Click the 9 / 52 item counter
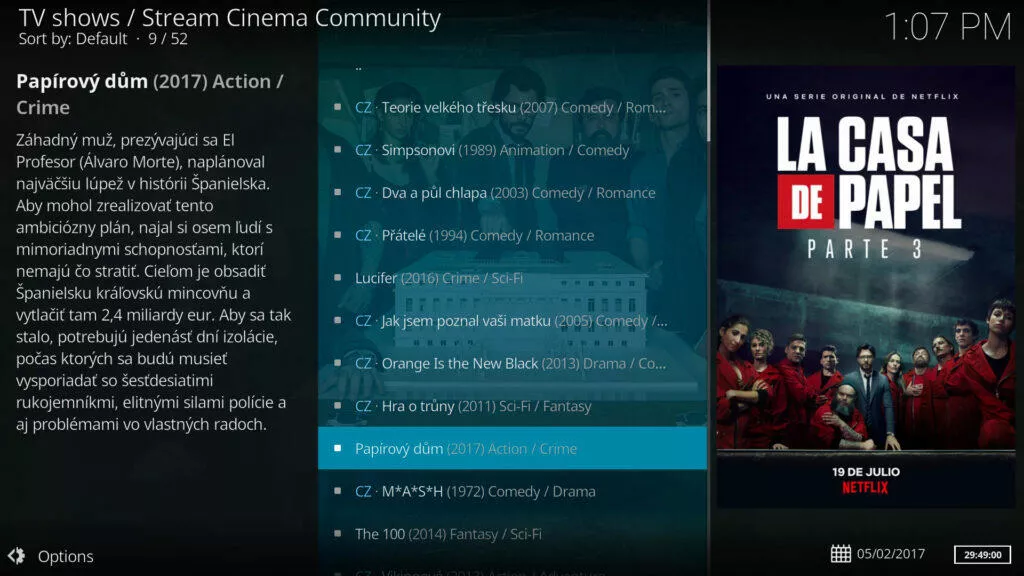 [x=168, y=39]
